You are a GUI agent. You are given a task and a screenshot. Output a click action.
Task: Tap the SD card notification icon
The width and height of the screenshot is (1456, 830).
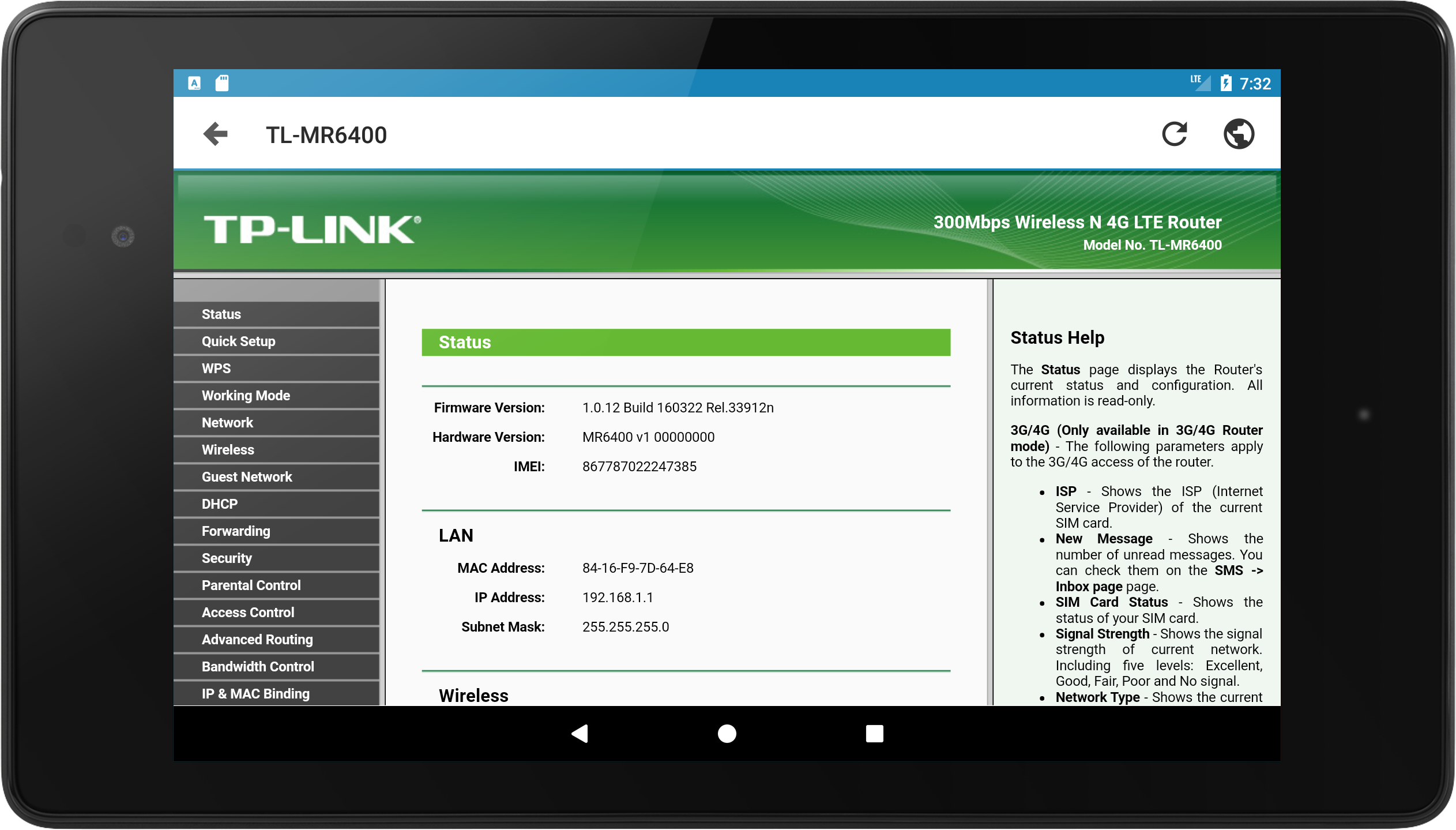[222, 84]
